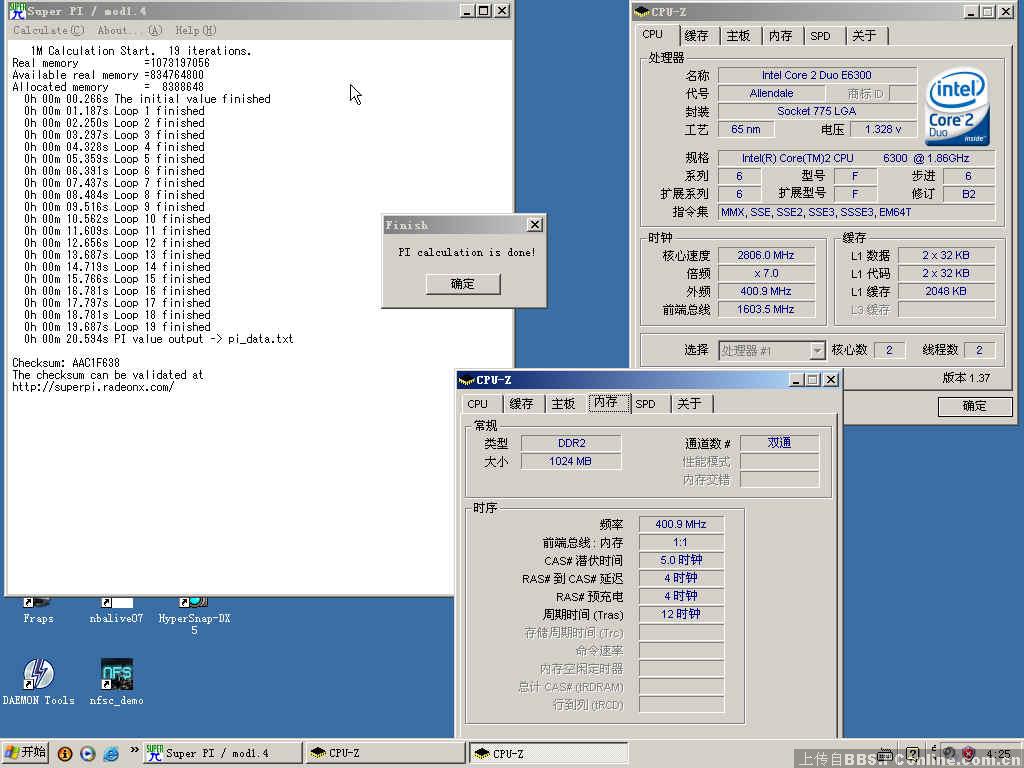Switch to Super PI taskbar button
This screenshot has width=1024, height=768.
[221, 753]
